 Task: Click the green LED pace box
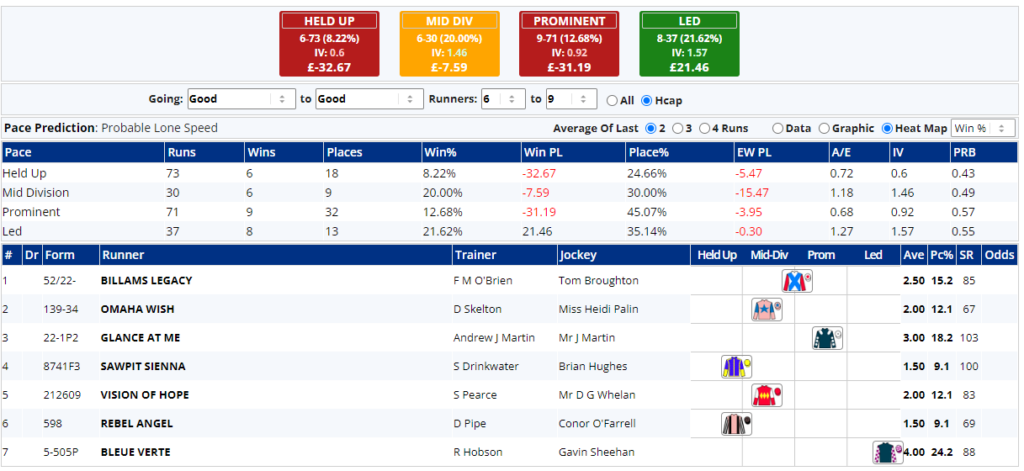[689, 43]
